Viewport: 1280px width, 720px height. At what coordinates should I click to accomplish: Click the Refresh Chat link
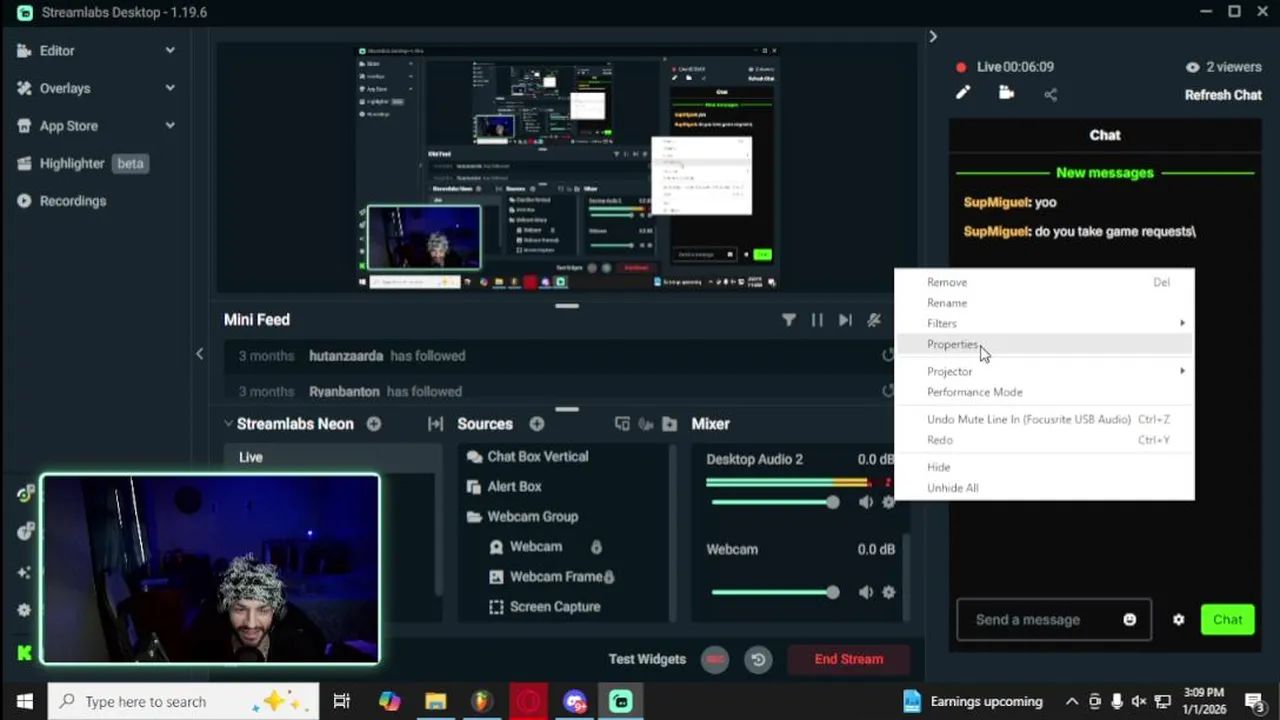(1223, 95)
